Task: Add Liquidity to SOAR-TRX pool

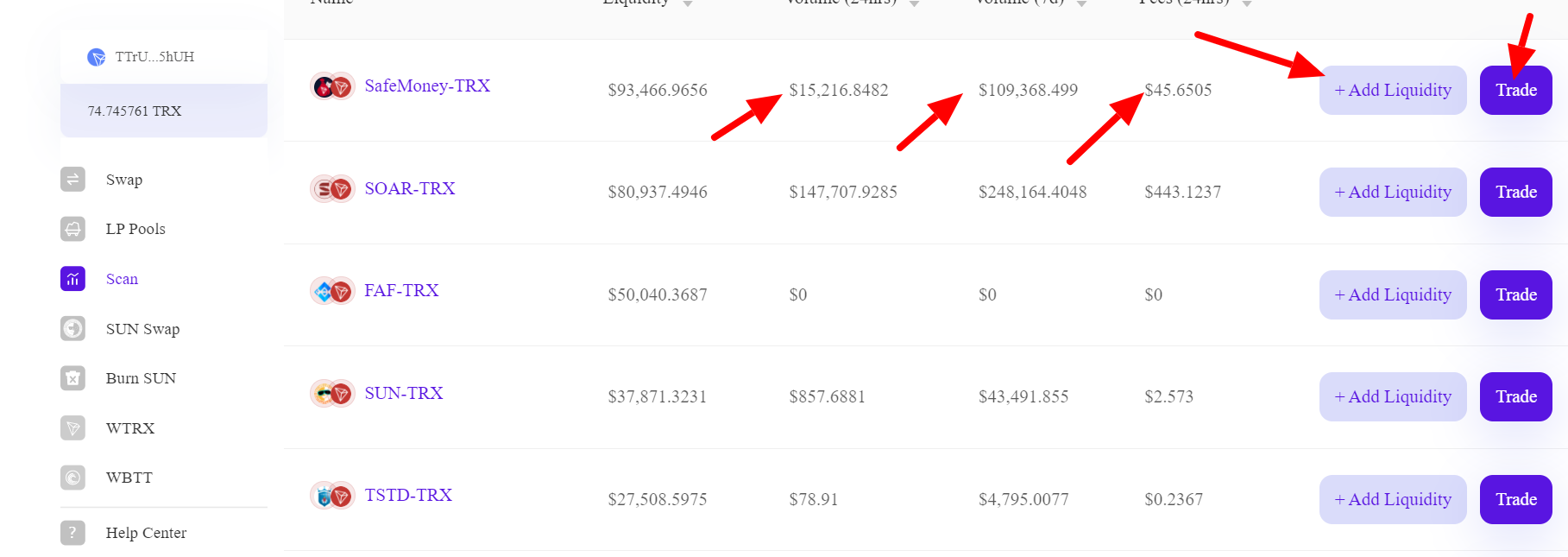Action: [1393, 192]
